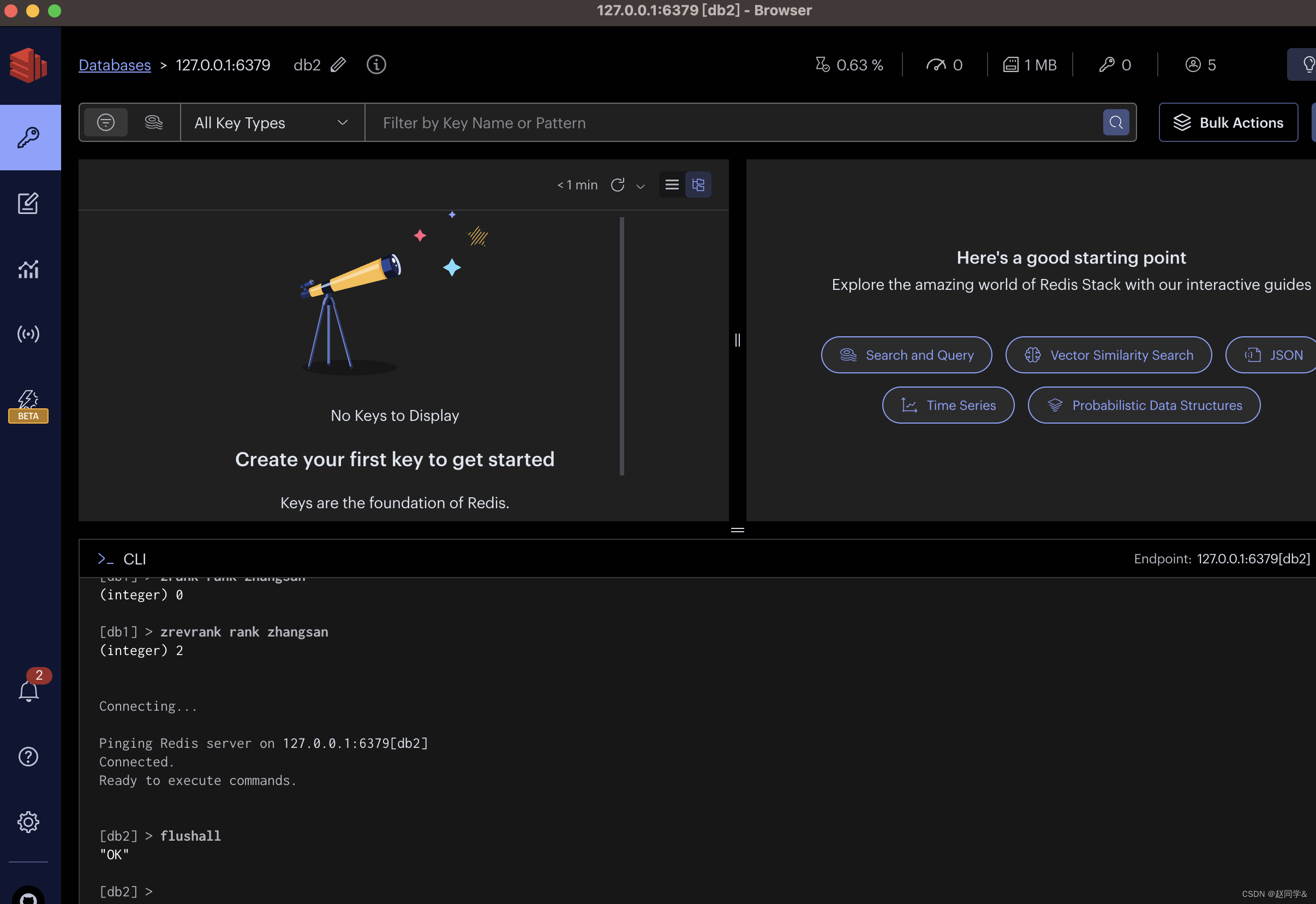Switch to Search by Values mode
This screenshot has width=1316, height=904.
[153, 122]
